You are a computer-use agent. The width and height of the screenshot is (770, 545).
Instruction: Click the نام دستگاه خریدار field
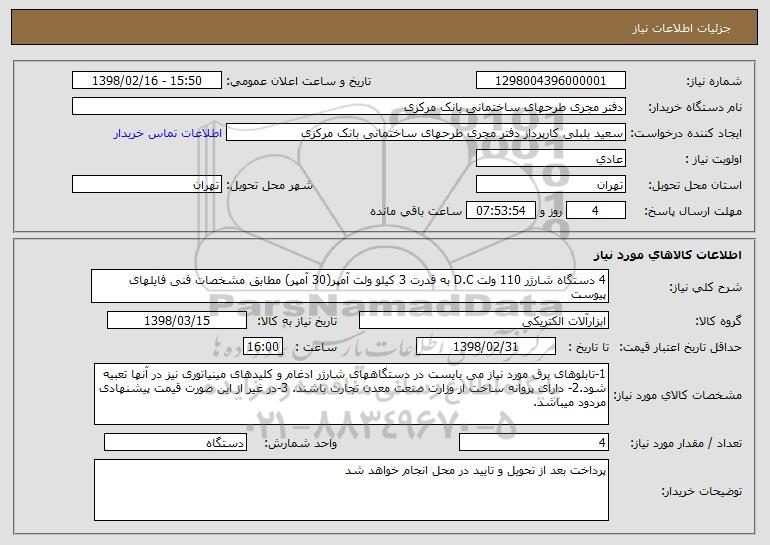click(x=349, y=107)
